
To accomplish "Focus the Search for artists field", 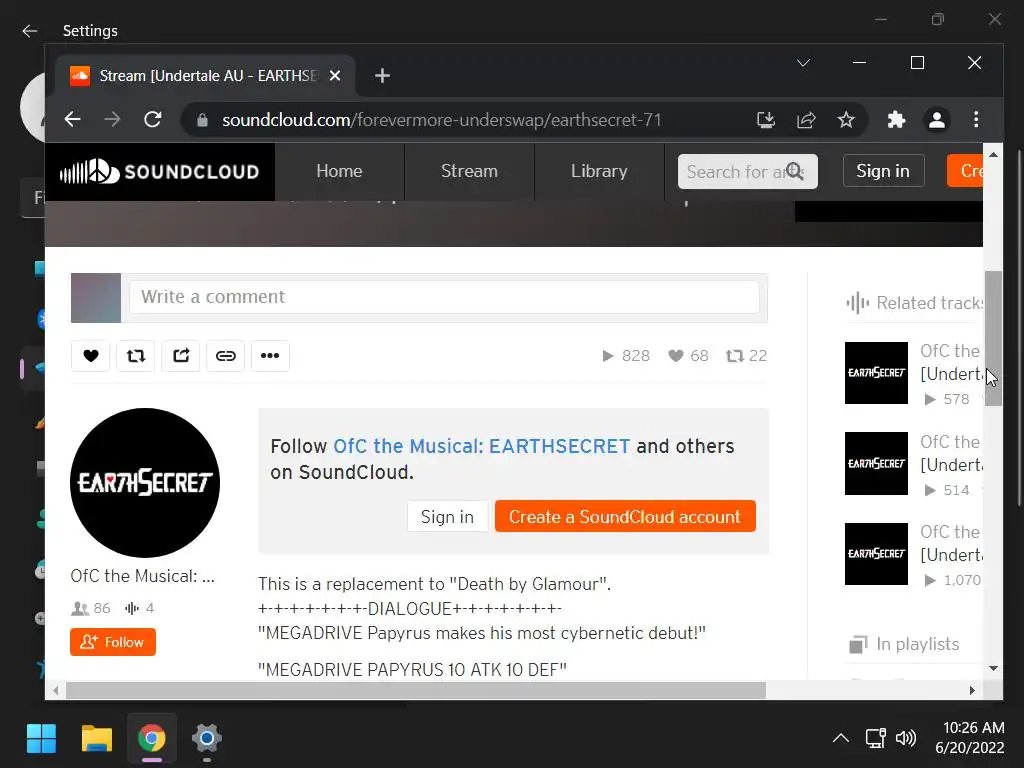I will 748,171.
